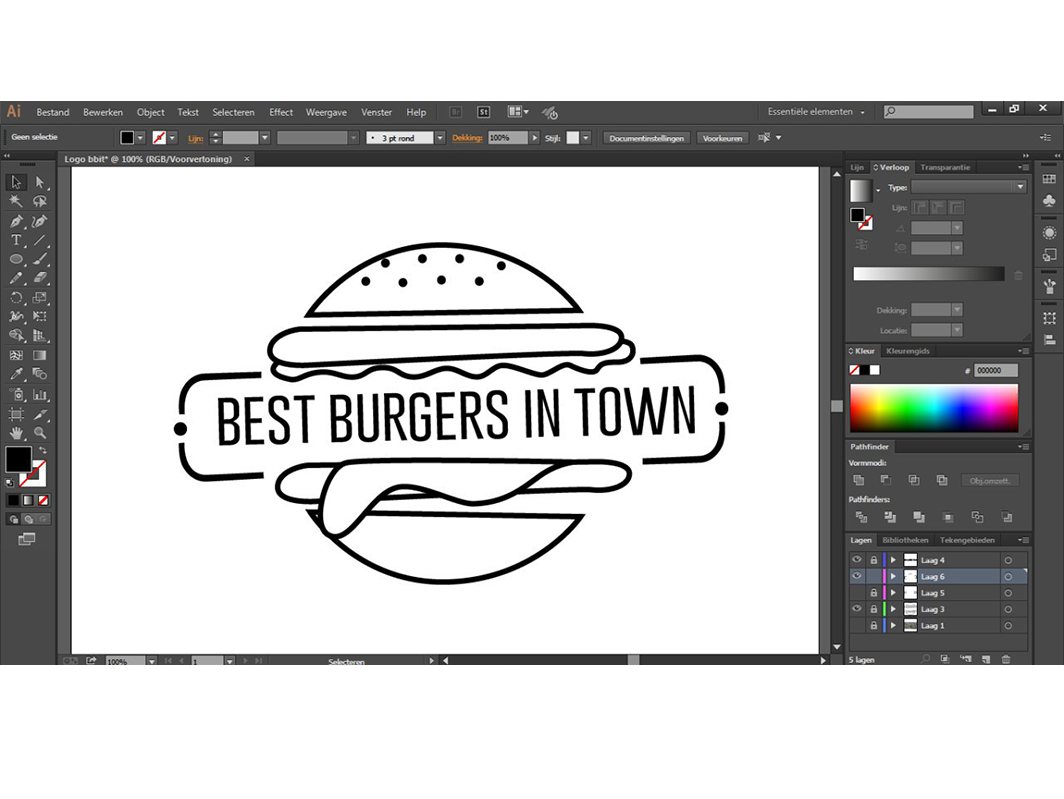Switch to the Tekengebieden tab
The height and width of the screenshot is (799, 1064).
[x=967, y=540]
